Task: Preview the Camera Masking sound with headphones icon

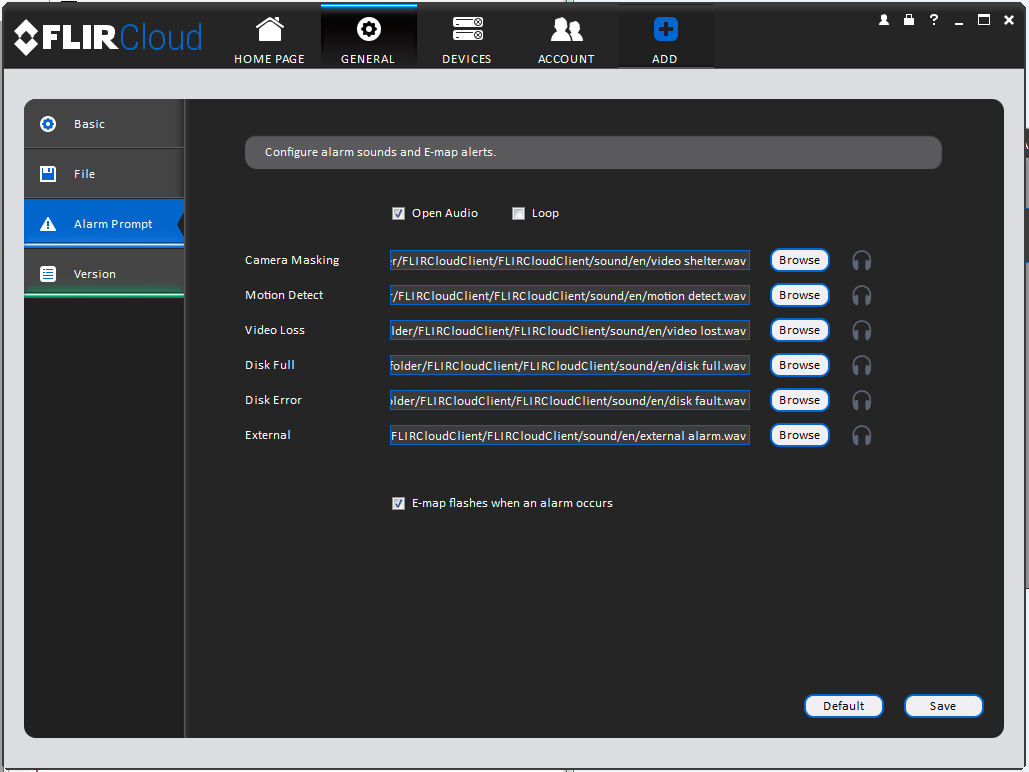Action: tap(861, 261)
